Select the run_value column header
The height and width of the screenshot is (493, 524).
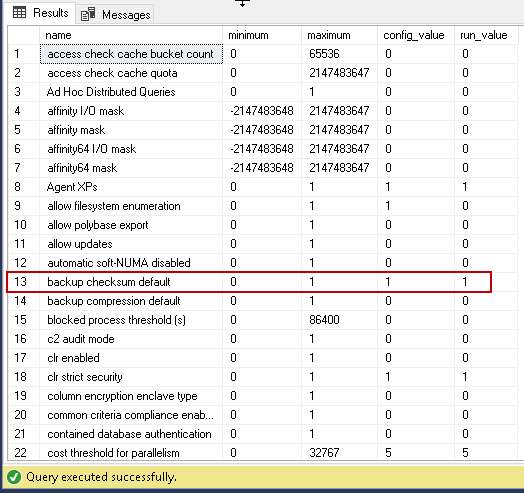(486, 35)
